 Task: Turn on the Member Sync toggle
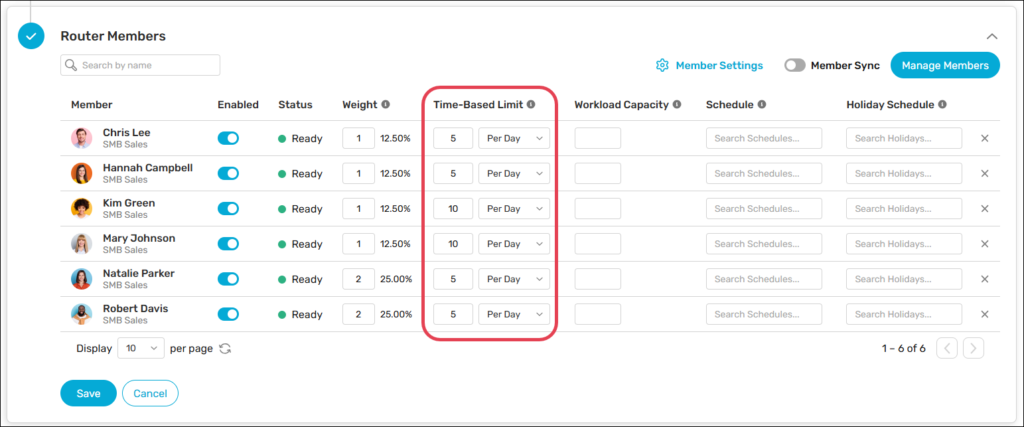tap(795, 65)
